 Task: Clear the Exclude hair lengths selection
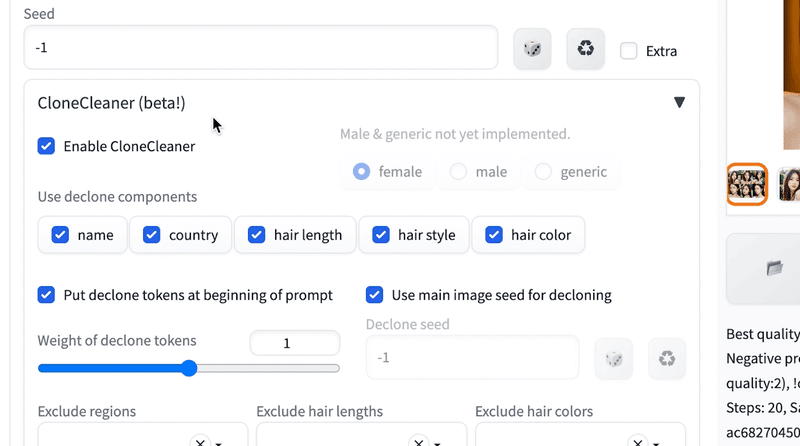[x=420, y=441]
